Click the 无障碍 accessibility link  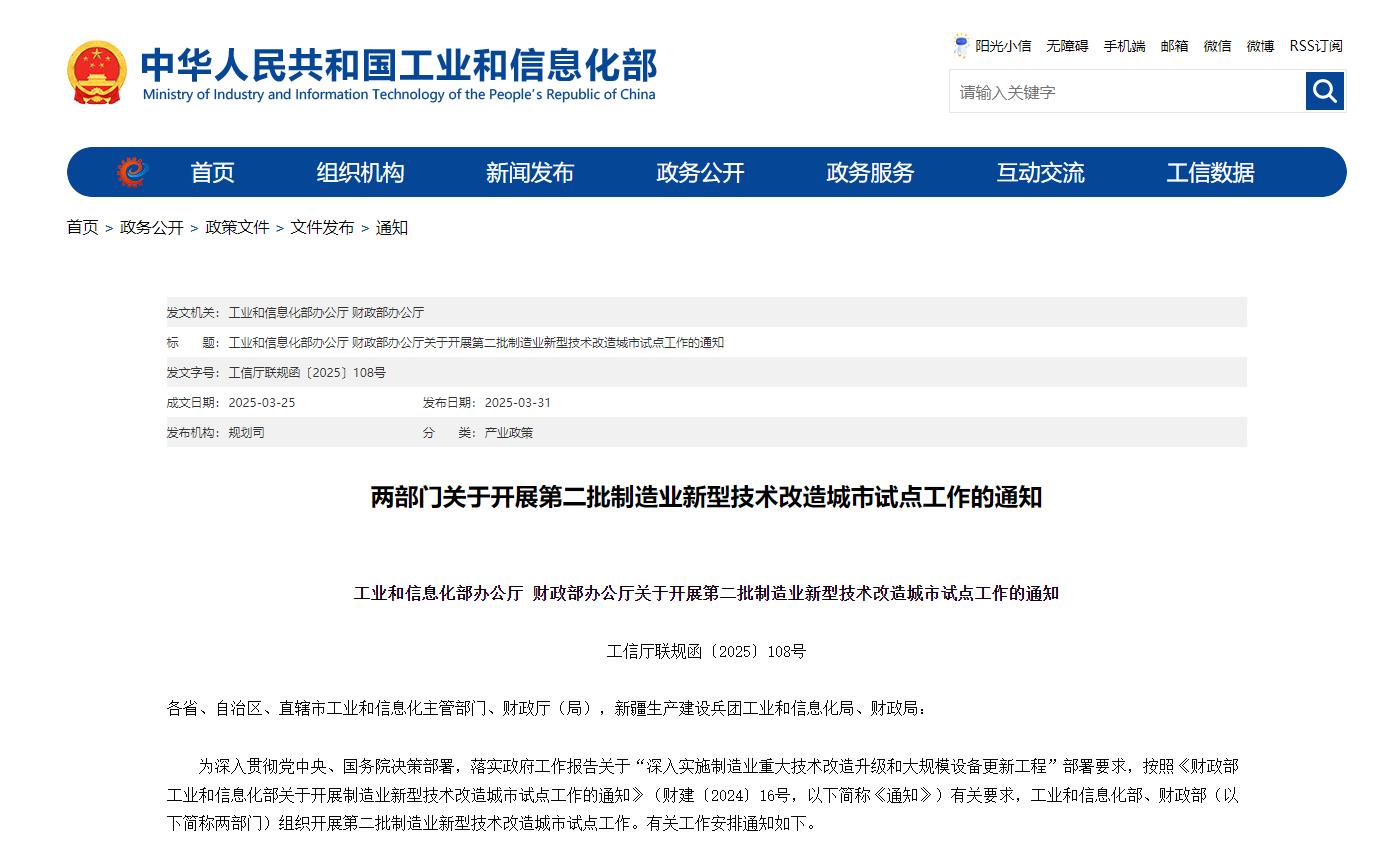[1067, 46]
